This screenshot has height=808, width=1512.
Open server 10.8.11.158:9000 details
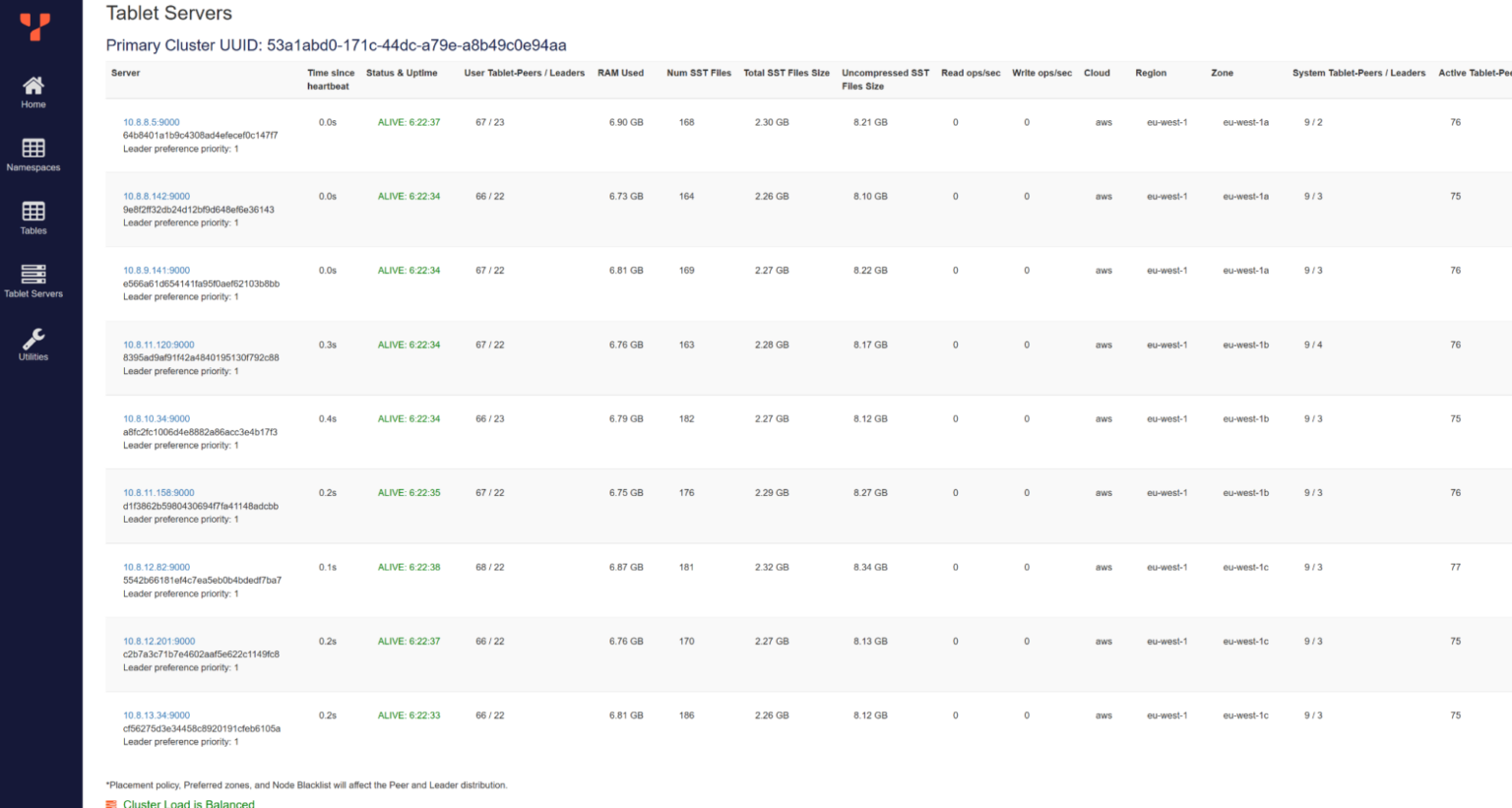pyautogui.click(x=158, y=492)
